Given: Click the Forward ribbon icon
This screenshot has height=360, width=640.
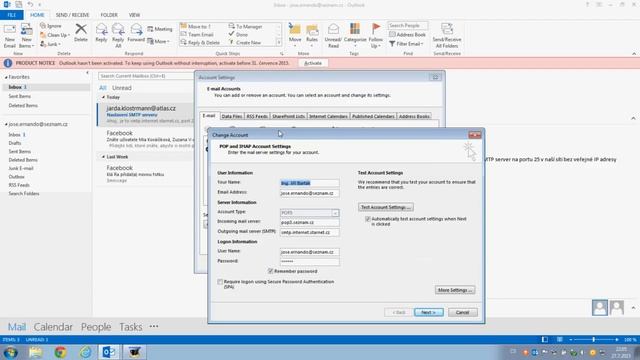Looking at the screenshot, I should pyautogui.click(x=136, y=29).
